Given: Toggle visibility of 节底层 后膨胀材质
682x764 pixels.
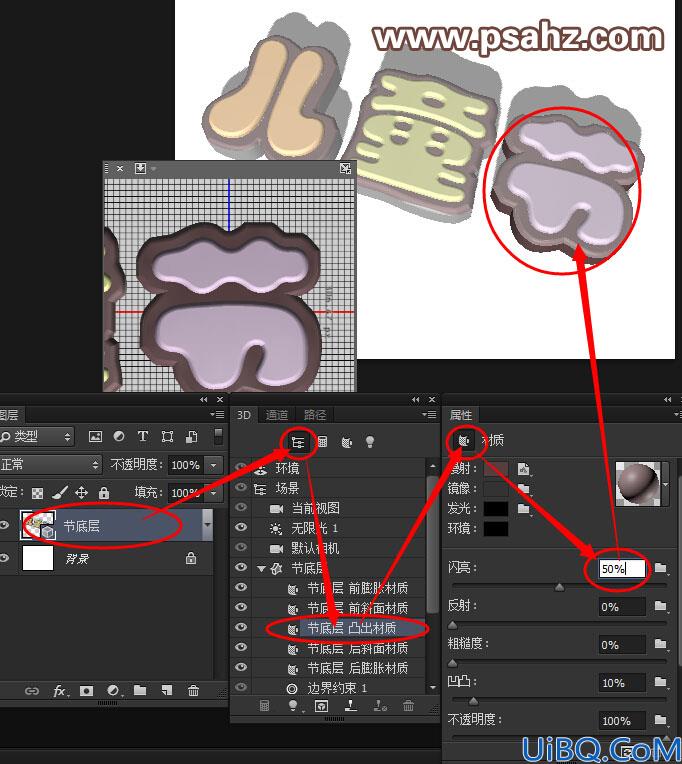Looking at the screenshot, I should pyautogui.click(x=241, y=668).
